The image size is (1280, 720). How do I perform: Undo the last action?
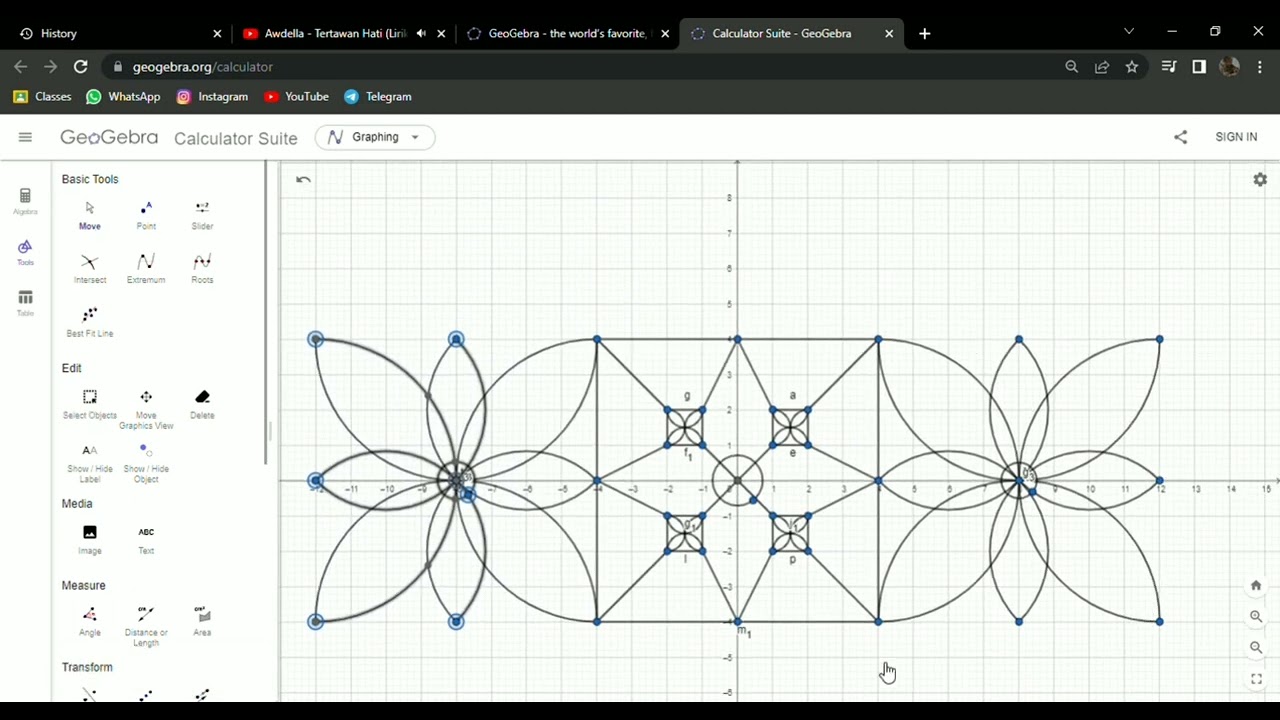click(303, 180)
